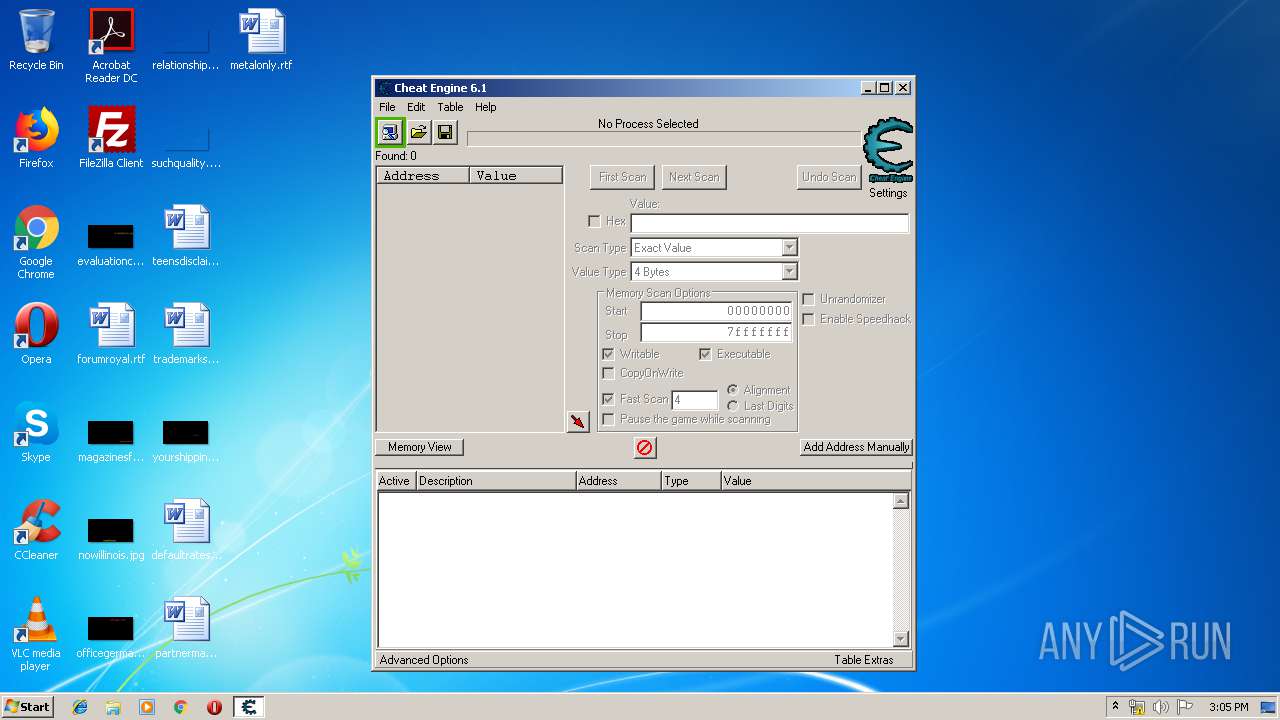Screen dimensions: 1280x720
Task: Open Acrobat Reader DC shortcut
Action: click(111, 46)
